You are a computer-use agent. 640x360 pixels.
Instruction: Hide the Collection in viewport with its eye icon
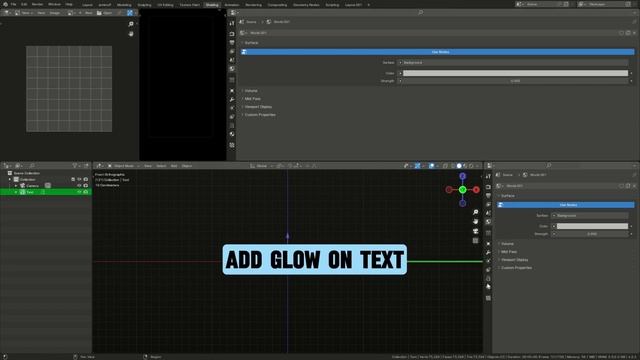point(79,179)
